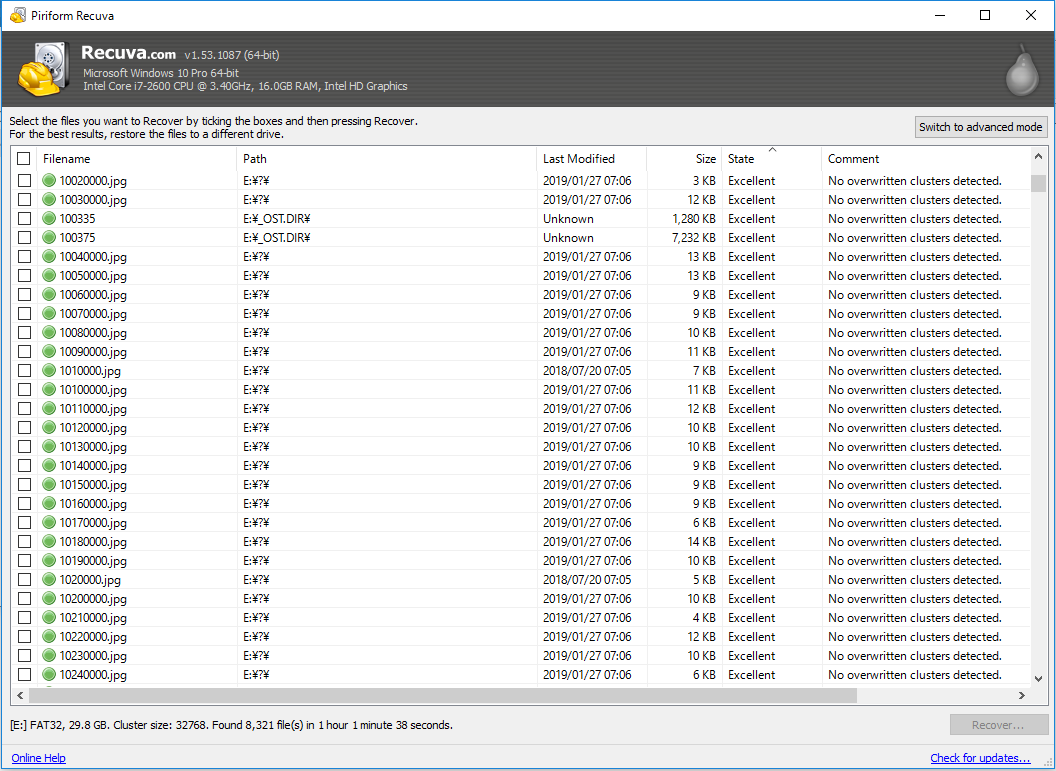
Task: Click green status dot for 1020000.jpg
Action: [x=49, y=580]
